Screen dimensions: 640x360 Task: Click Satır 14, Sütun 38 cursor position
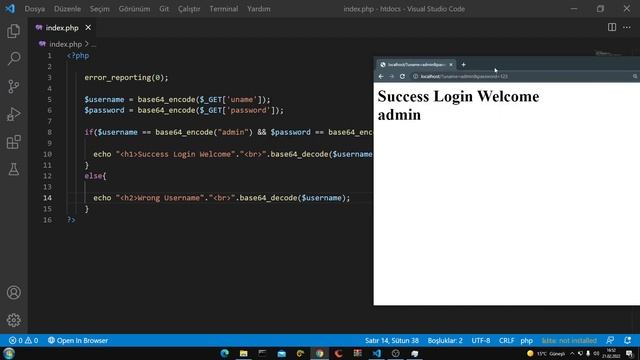point(392,340)
